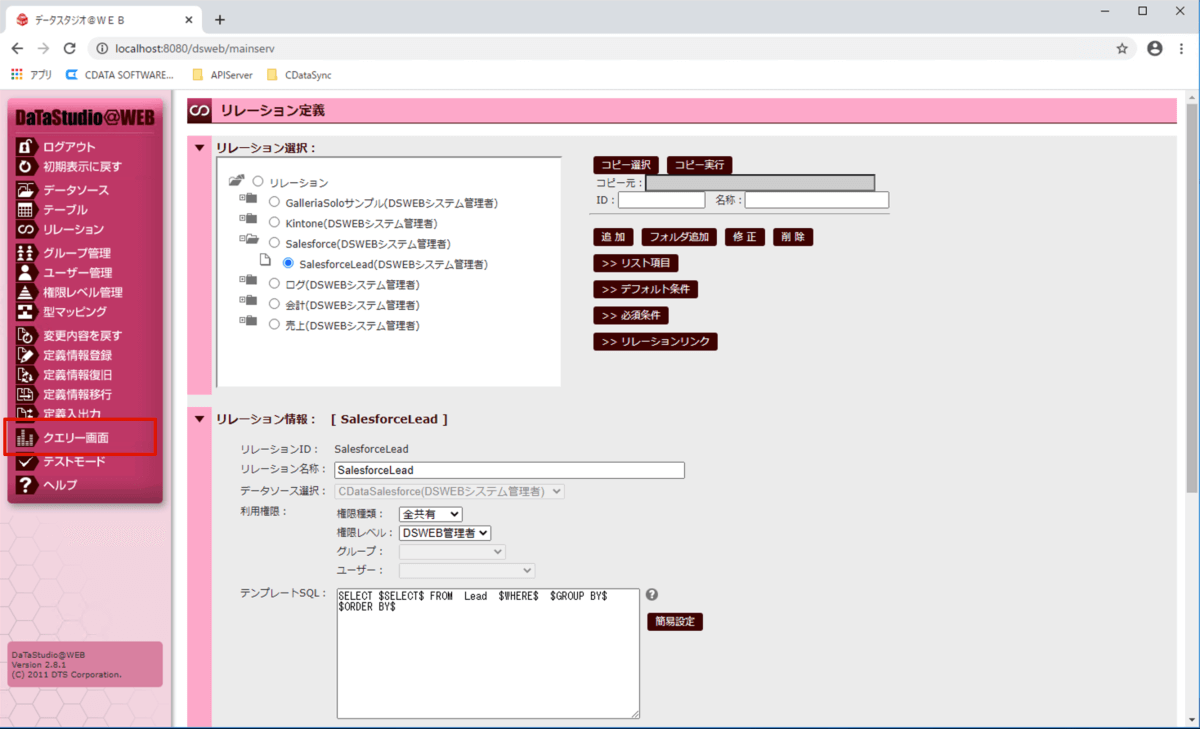
Task: Select the GalleriaSoloサンプル radio button
Action: click(x=274, y=202)
